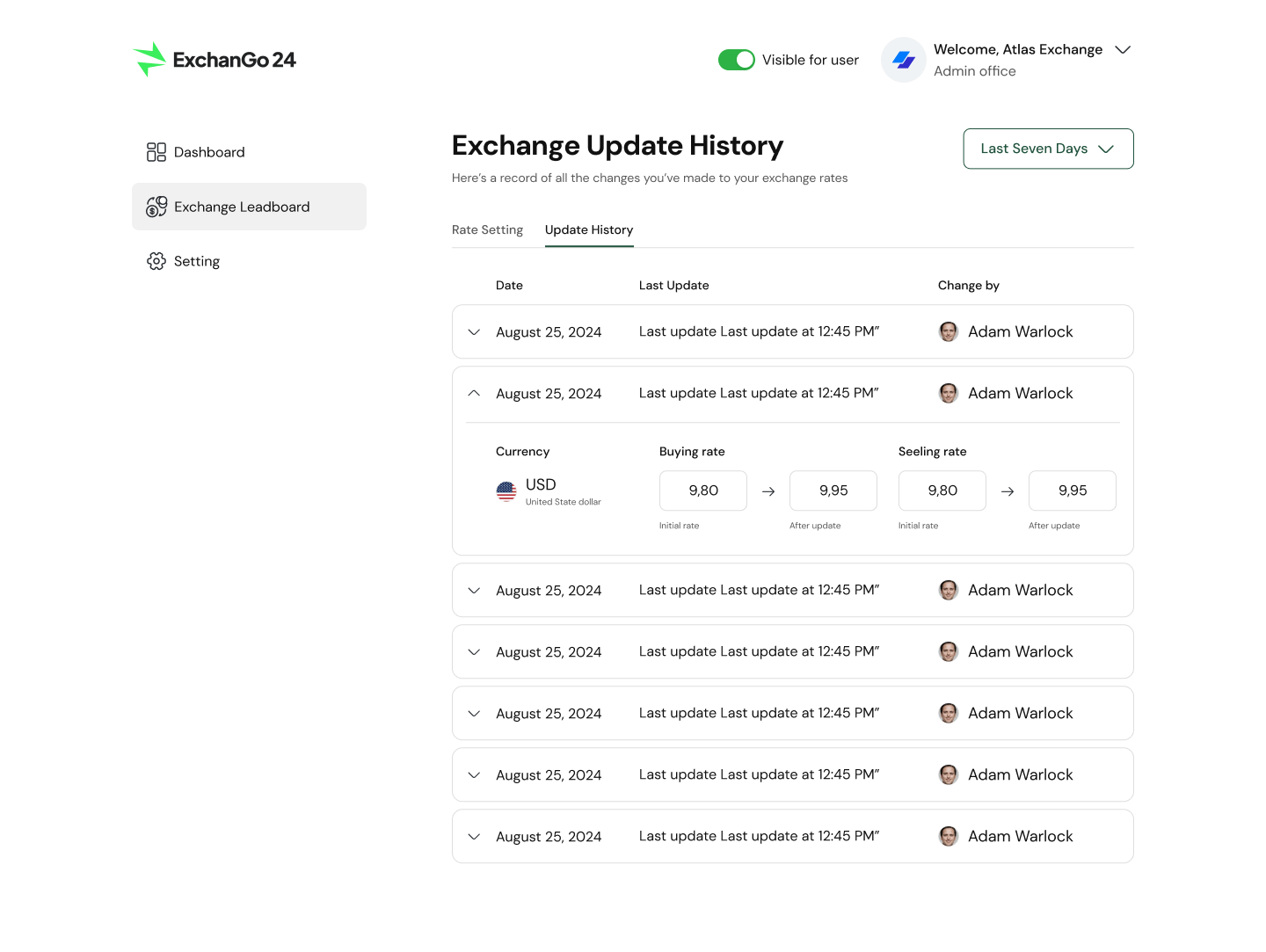Click the 9,80 initial buying rate field
The height and width of the screenshot is (952, 1266).
click(702, 491)
